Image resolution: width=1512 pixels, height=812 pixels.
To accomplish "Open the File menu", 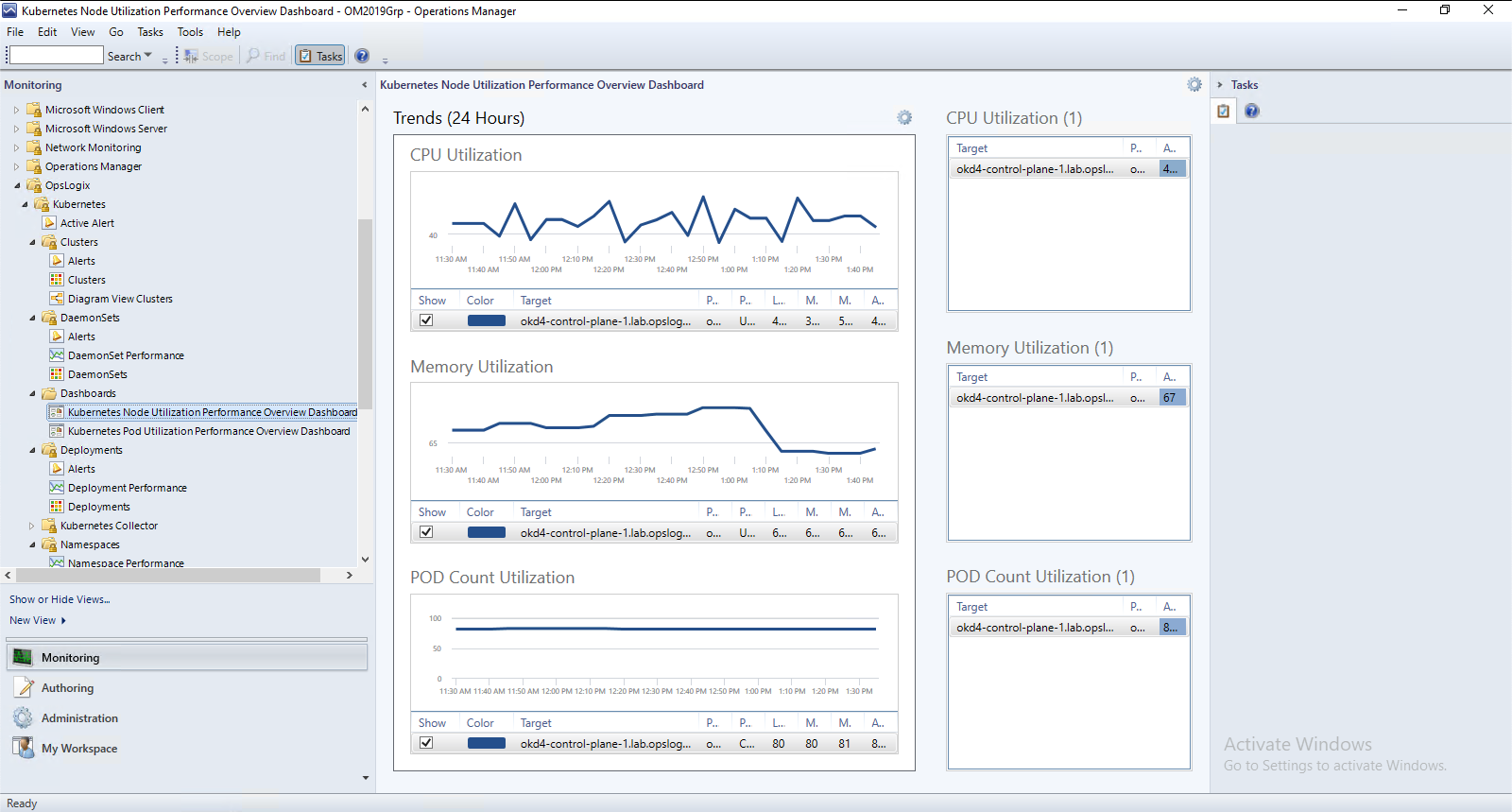I will click(15, 32).
